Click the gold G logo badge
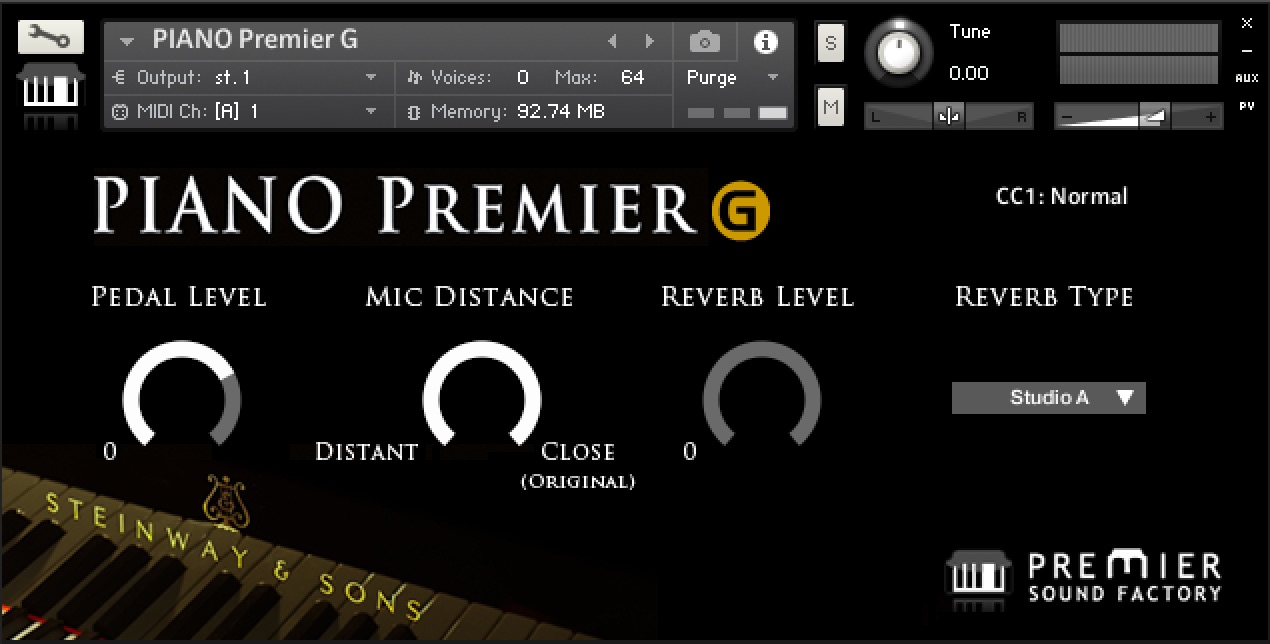The height and width of the screenshot is (644, 1270). (x=741, y=206)
